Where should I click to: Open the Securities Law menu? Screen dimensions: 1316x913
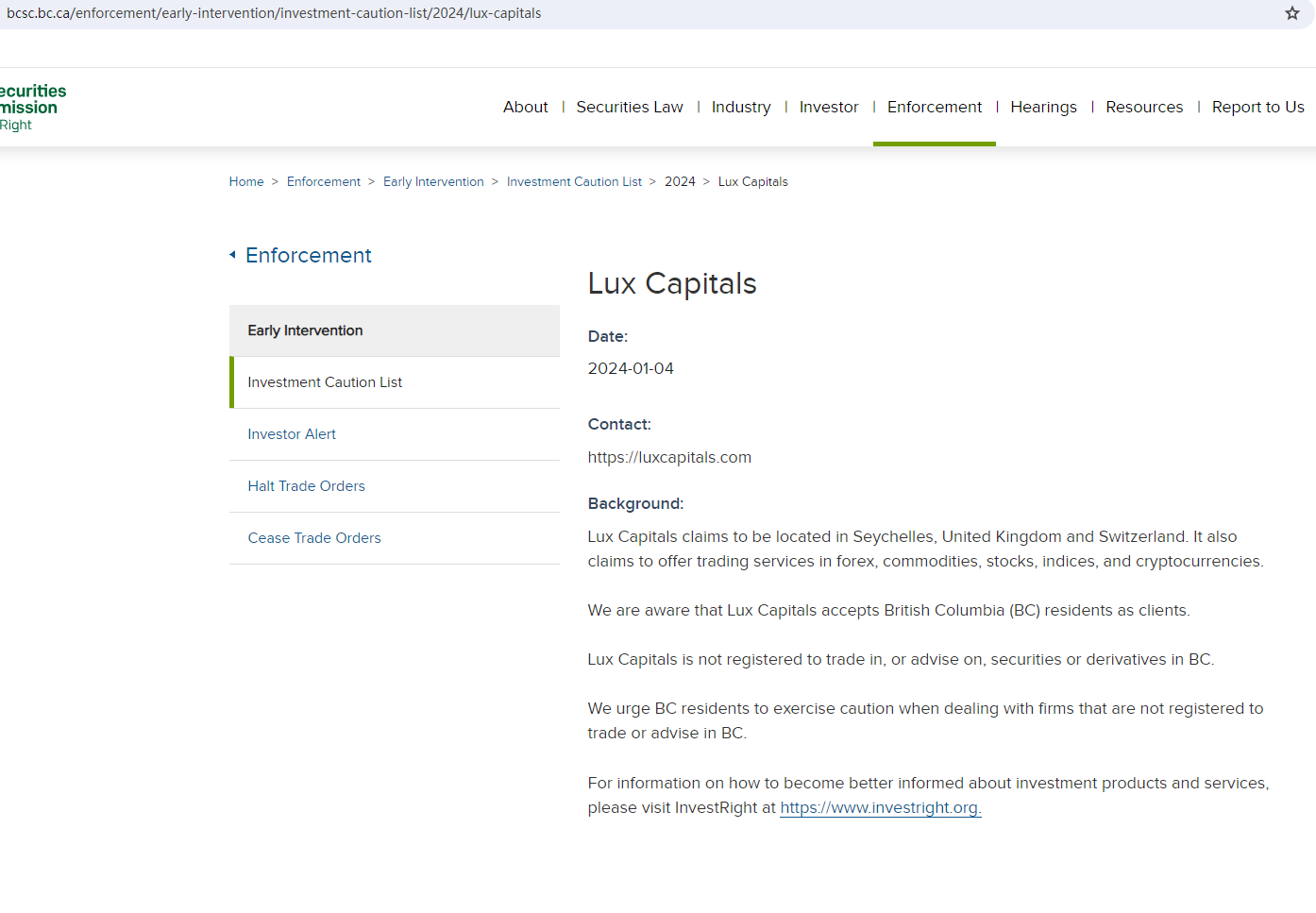click(x=630, y=107)
